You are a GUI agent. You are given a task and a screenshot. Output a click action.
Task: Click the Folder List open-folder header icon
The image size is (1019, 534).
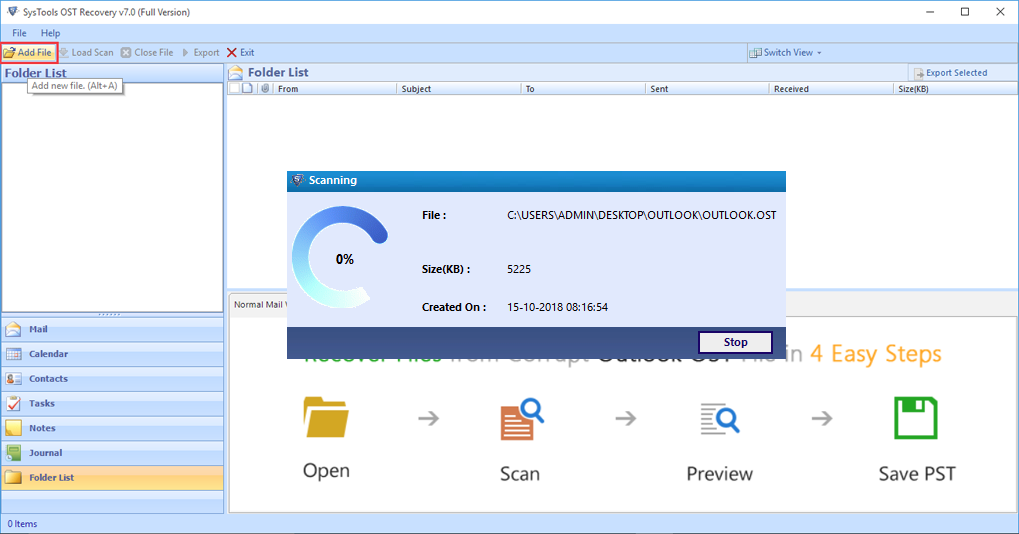pyautogui.click(x=236, y=73)
